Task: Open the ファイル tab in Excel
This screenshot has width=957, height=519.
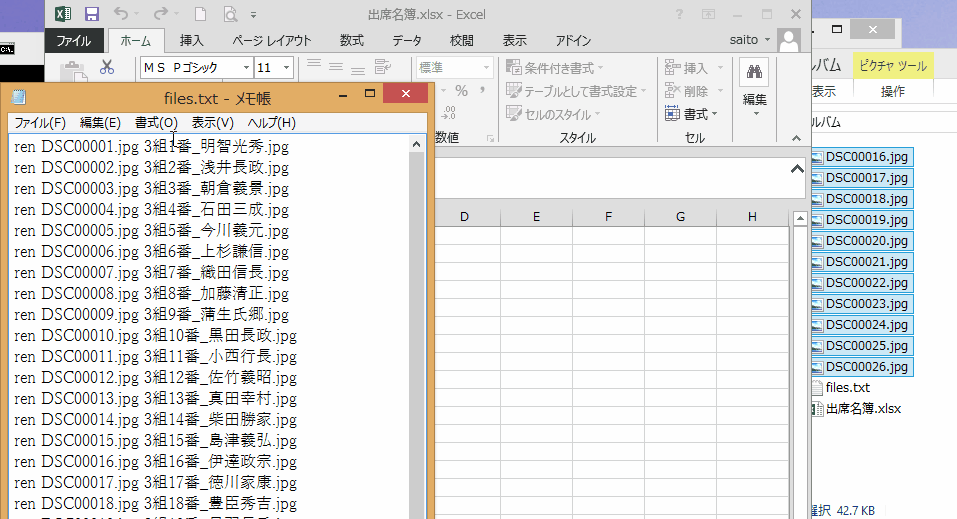Action: (x=73, y=40)
